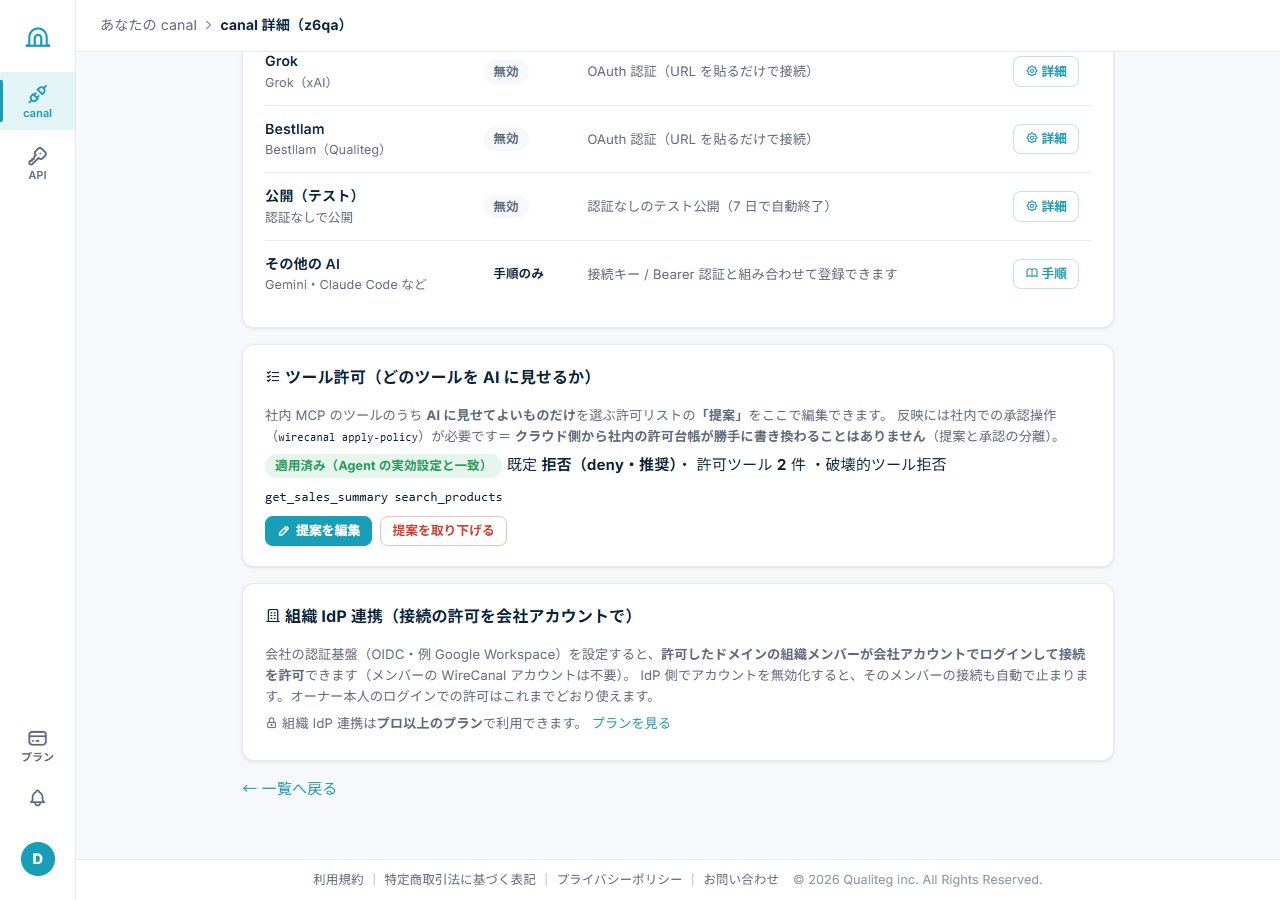Click the get_sales_summary tool name
The width and height of the screenshot is (1280, 900).
point(326,497)
